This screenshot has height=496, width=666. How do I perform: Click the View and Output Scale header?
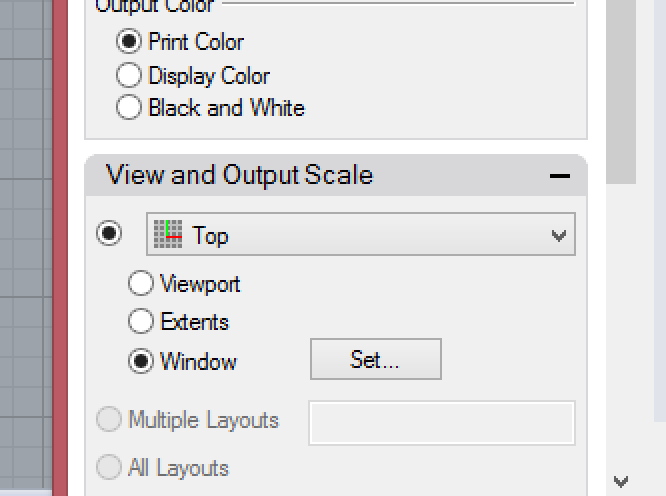point(239,175)
